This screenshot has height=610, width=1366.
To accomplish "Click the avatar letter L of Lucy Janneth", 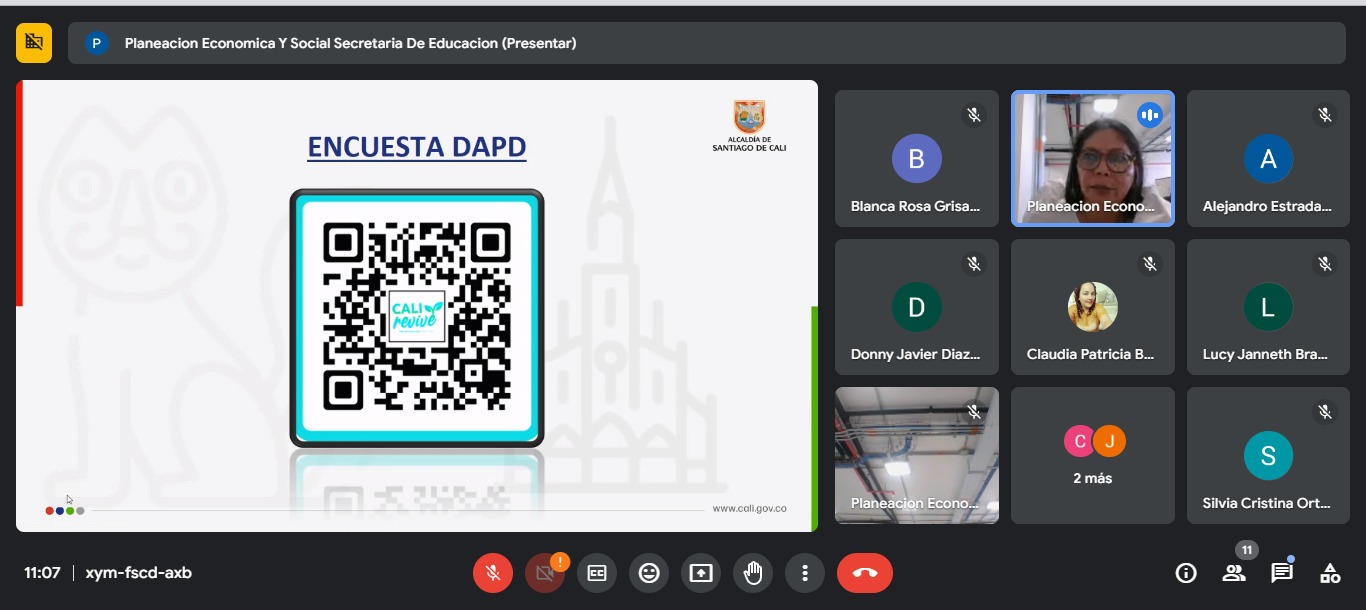I will tap(1269, 307).
